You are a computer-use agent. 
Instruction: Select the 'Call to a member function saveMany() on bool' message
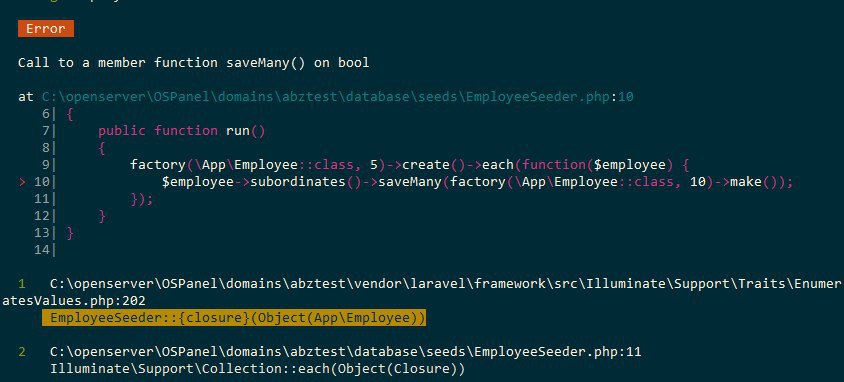[194, 63]
